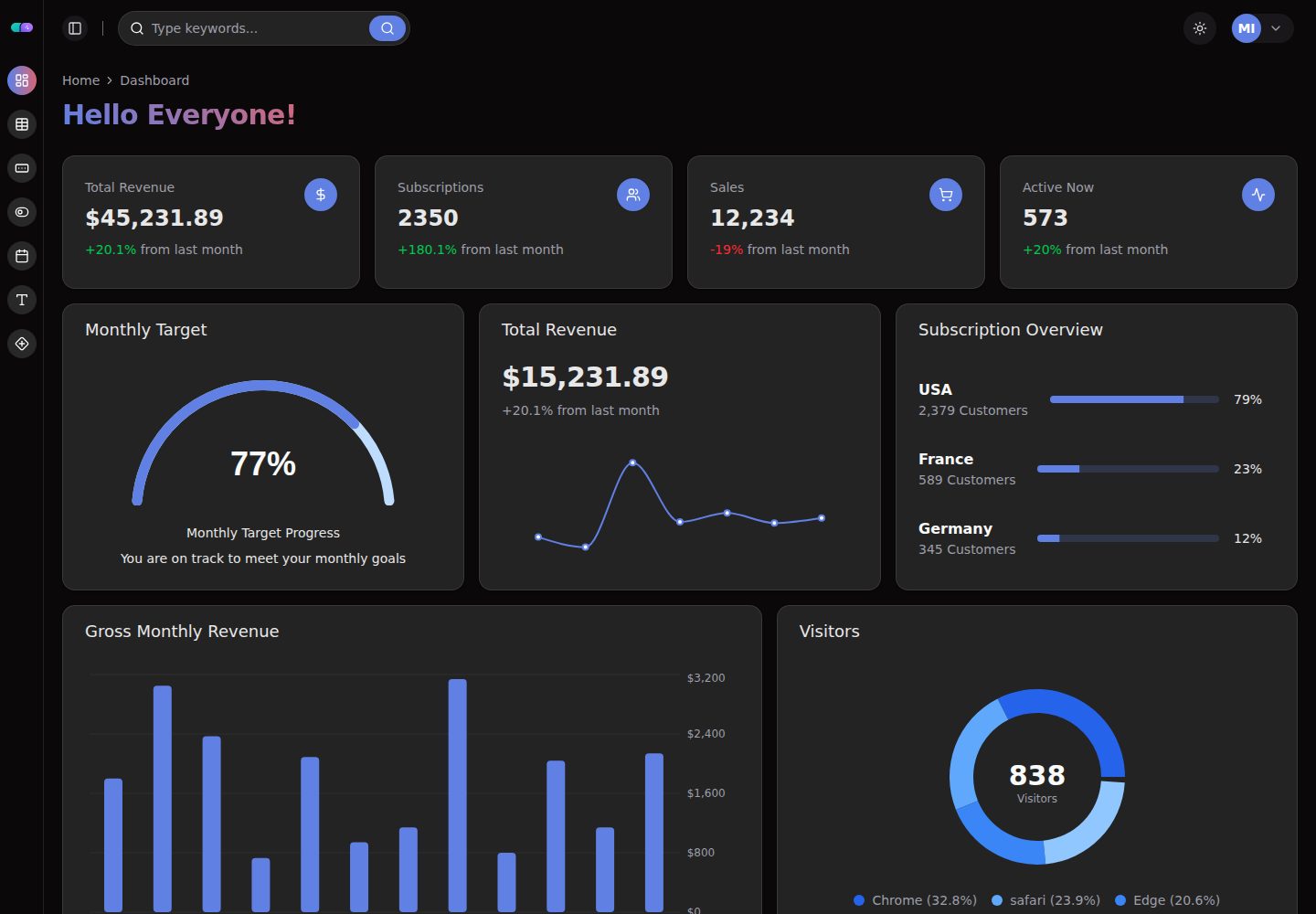The width and height of the screenshot is (1316, 914).
Task: Open the Calendar page from sidebar
Action: (22, 256)
